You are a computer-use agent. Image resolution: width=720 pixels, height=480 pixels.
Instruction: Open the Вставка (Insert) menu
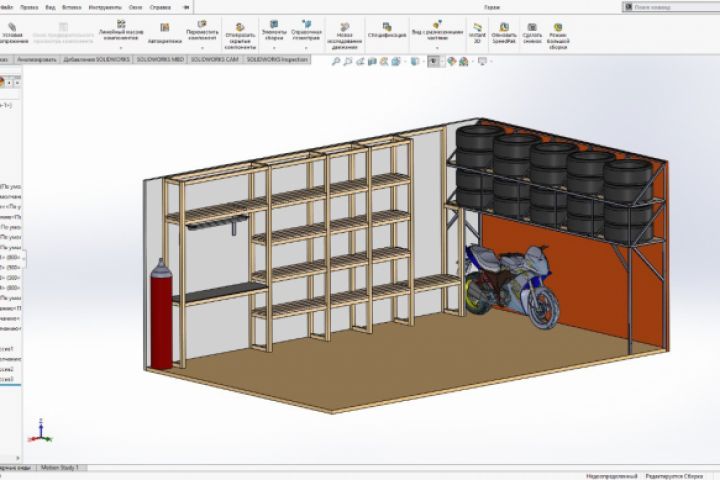[72, 7]
